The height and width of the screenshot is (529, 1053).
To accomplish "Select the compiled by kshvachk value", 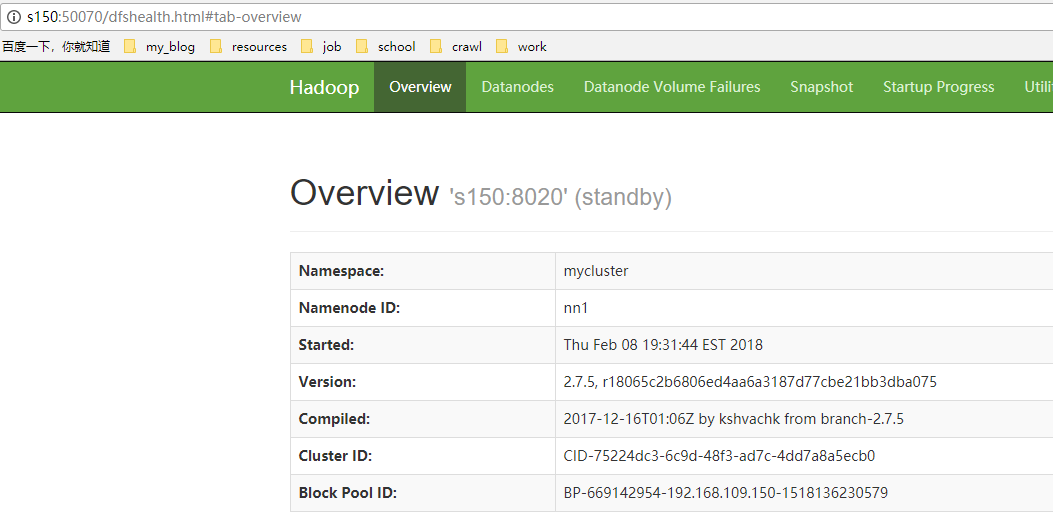I will click(x=733, y=419).
